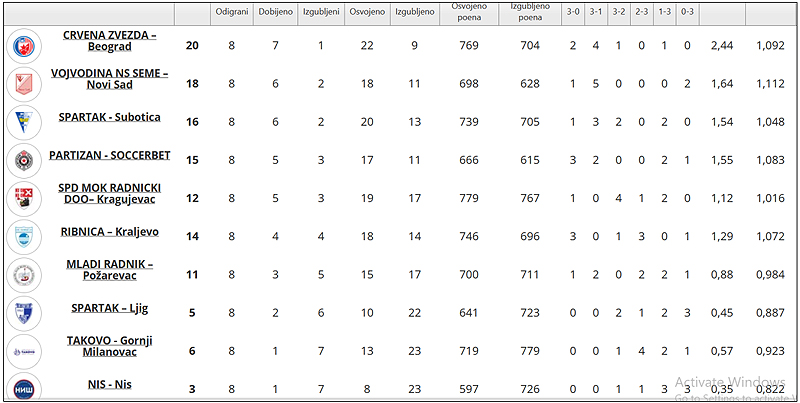Open the CRVENA ZVEZDA – Beograd team link
Image resolution: width=800 pixels, height=403 pixels.
click(109, 40)
